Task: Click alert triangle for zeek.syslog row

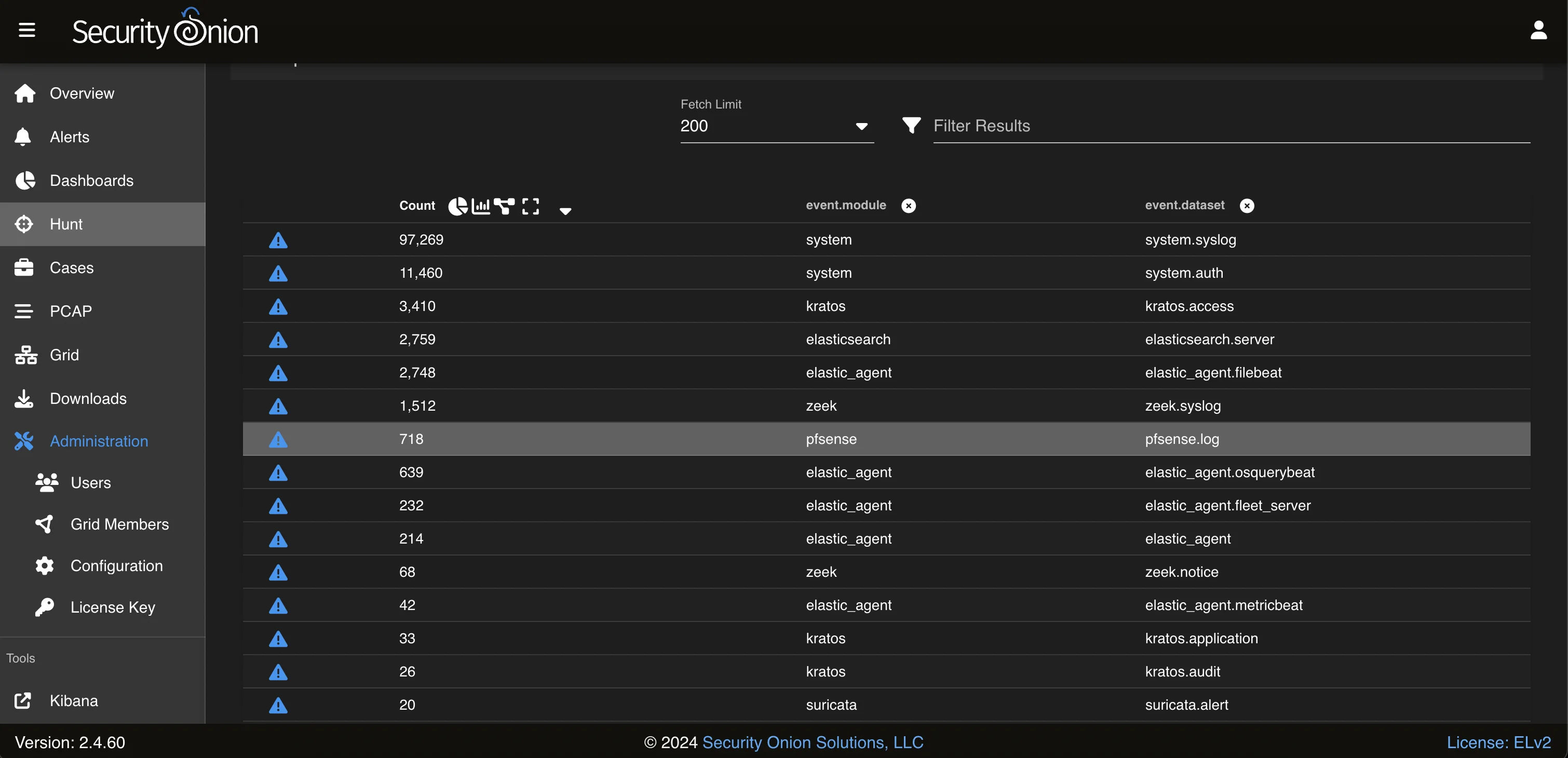Action: [278, 406]
